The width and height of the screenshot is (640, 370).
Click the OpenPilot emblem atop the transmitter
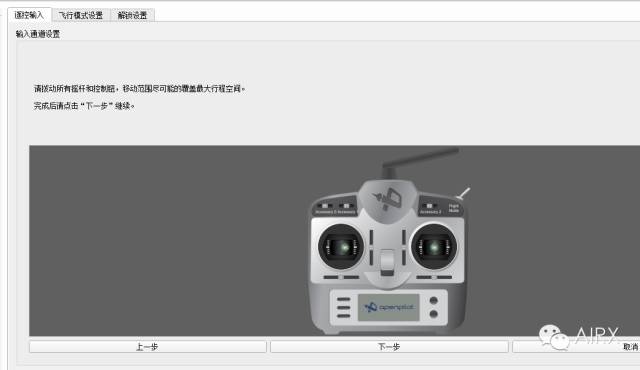pyautogui.click(x=387, y=199)
